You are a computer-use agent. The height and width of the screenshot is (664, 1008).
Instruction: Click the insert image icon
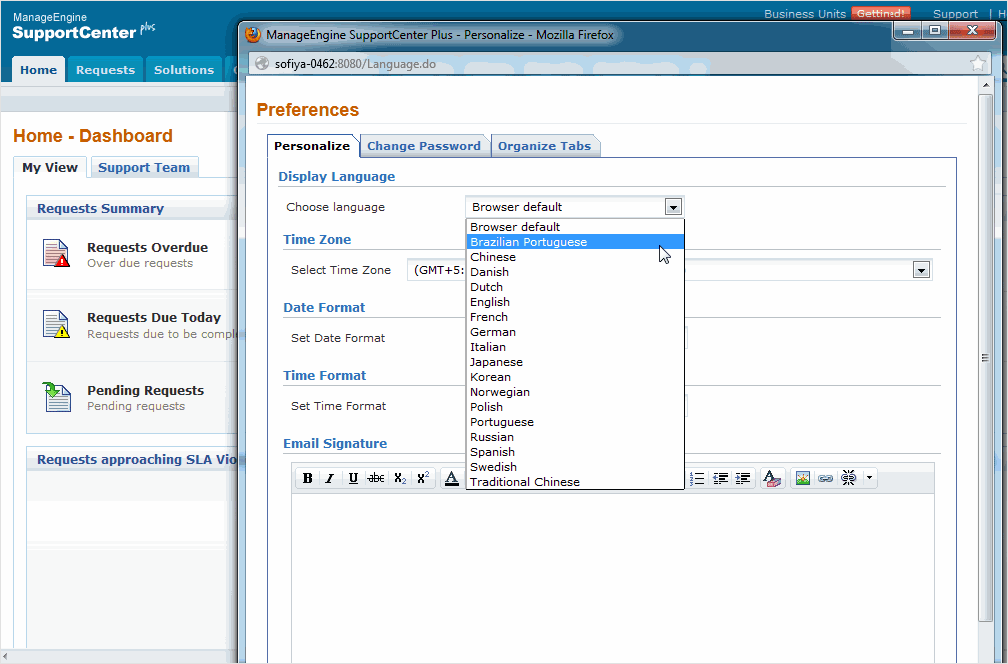tap(802, 479)
